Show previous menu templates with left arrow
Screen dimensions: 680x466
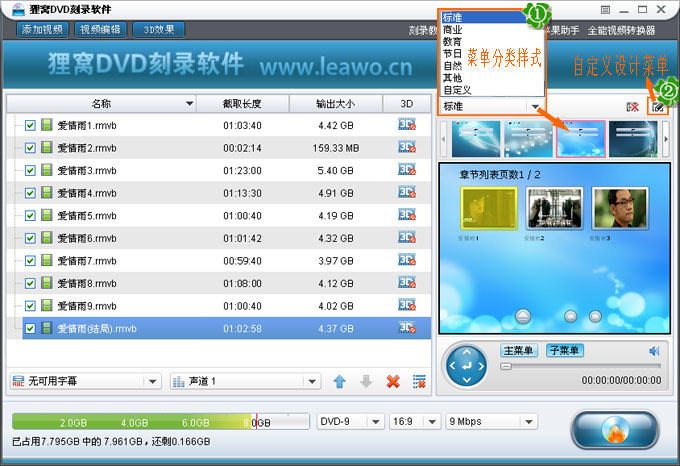[443, 139]
